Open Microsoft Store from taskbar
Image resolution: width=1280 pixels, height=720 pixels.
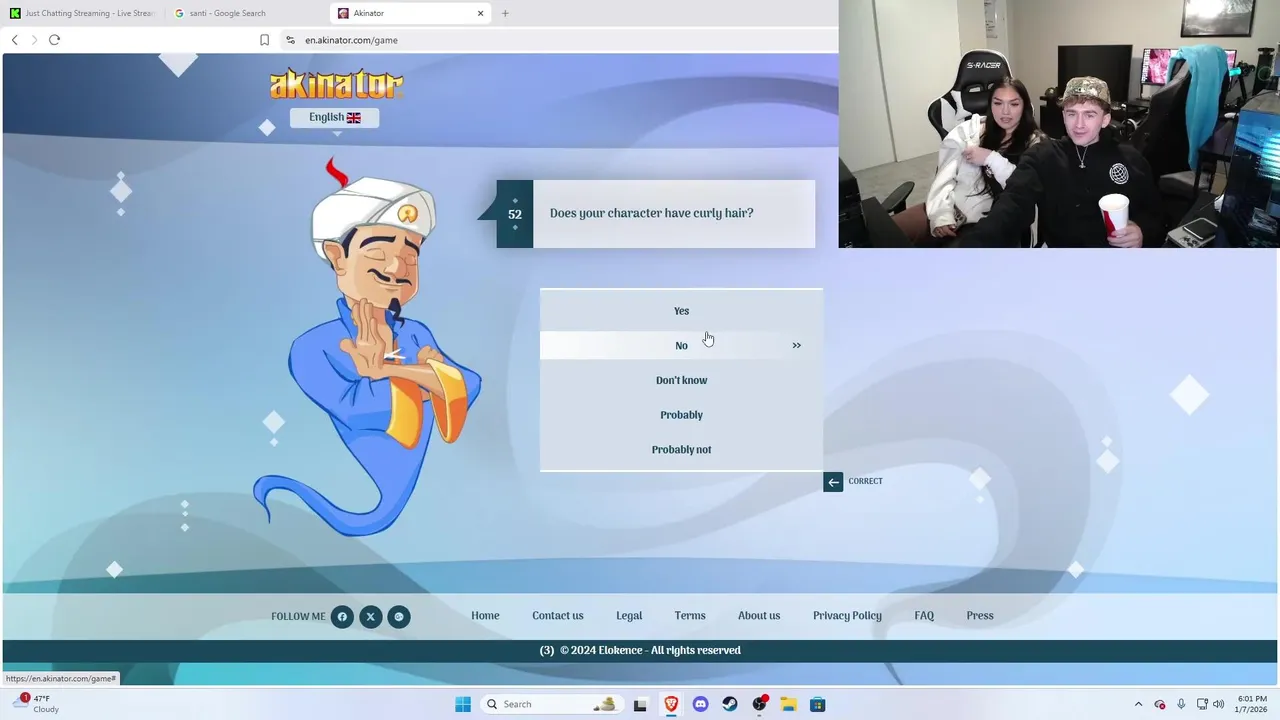tap(817, 704)
